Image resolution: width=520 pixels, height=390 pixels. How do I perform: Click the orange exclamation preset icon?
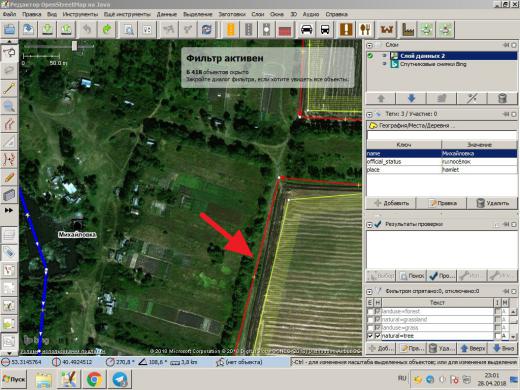click(x=346, y=29)
